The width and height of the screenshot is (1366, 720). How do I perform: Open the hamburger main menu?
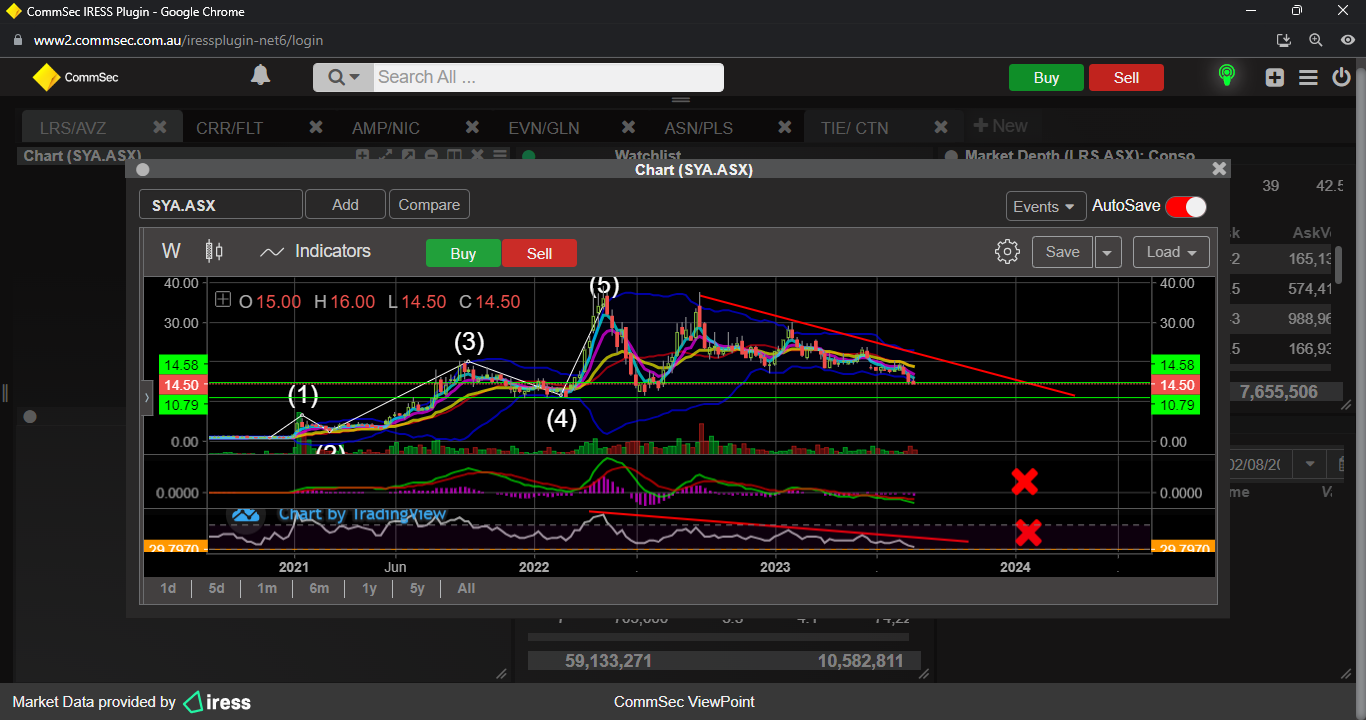(1308, 77)
